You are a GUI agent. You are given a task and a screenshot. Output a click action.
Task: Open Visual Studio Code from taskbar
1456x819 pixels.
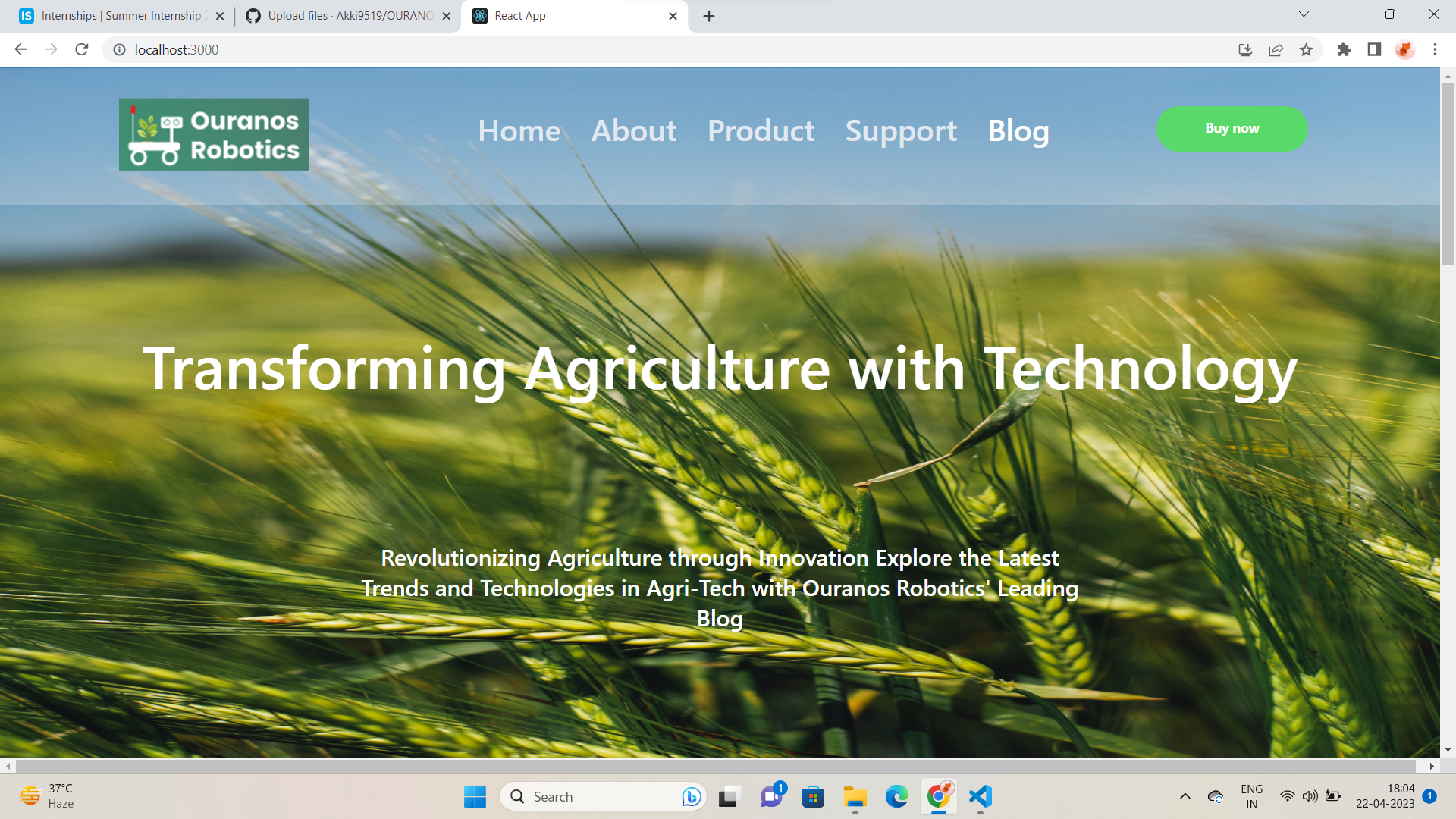click(x=981, y=796)
